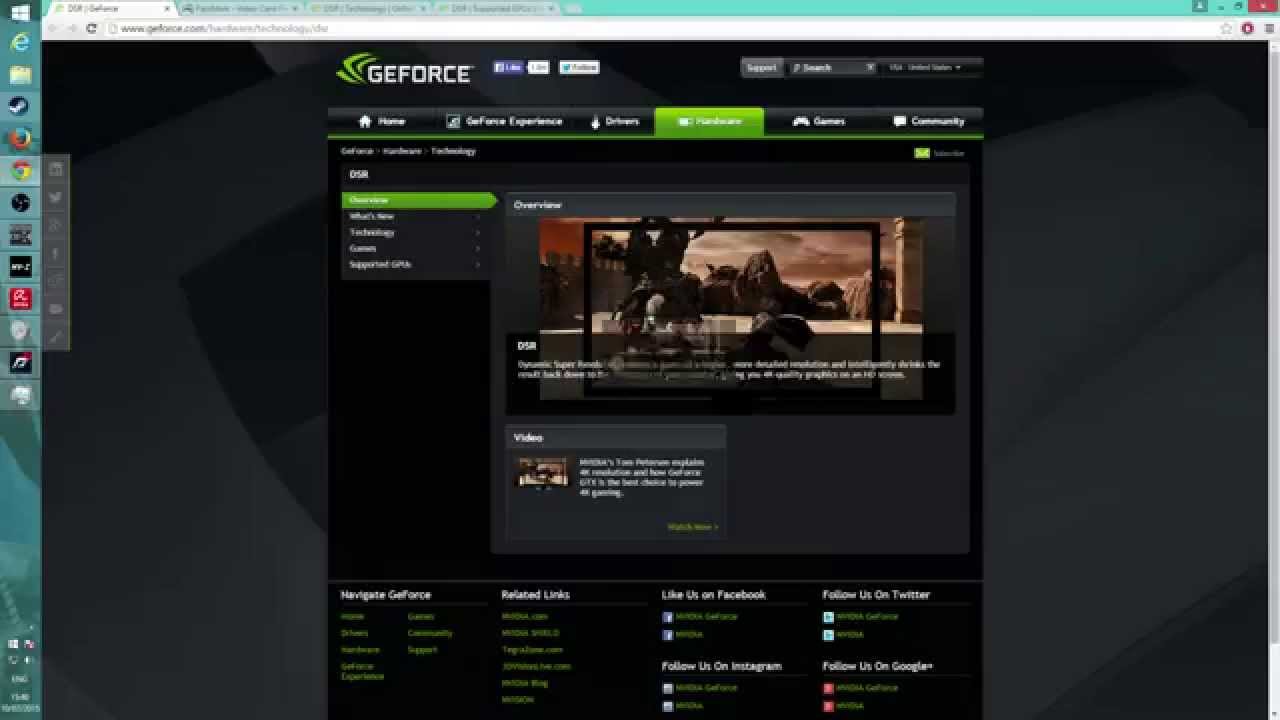Click Drivers in Navigate GeForce footer
1280x720 pixels.
354,633
